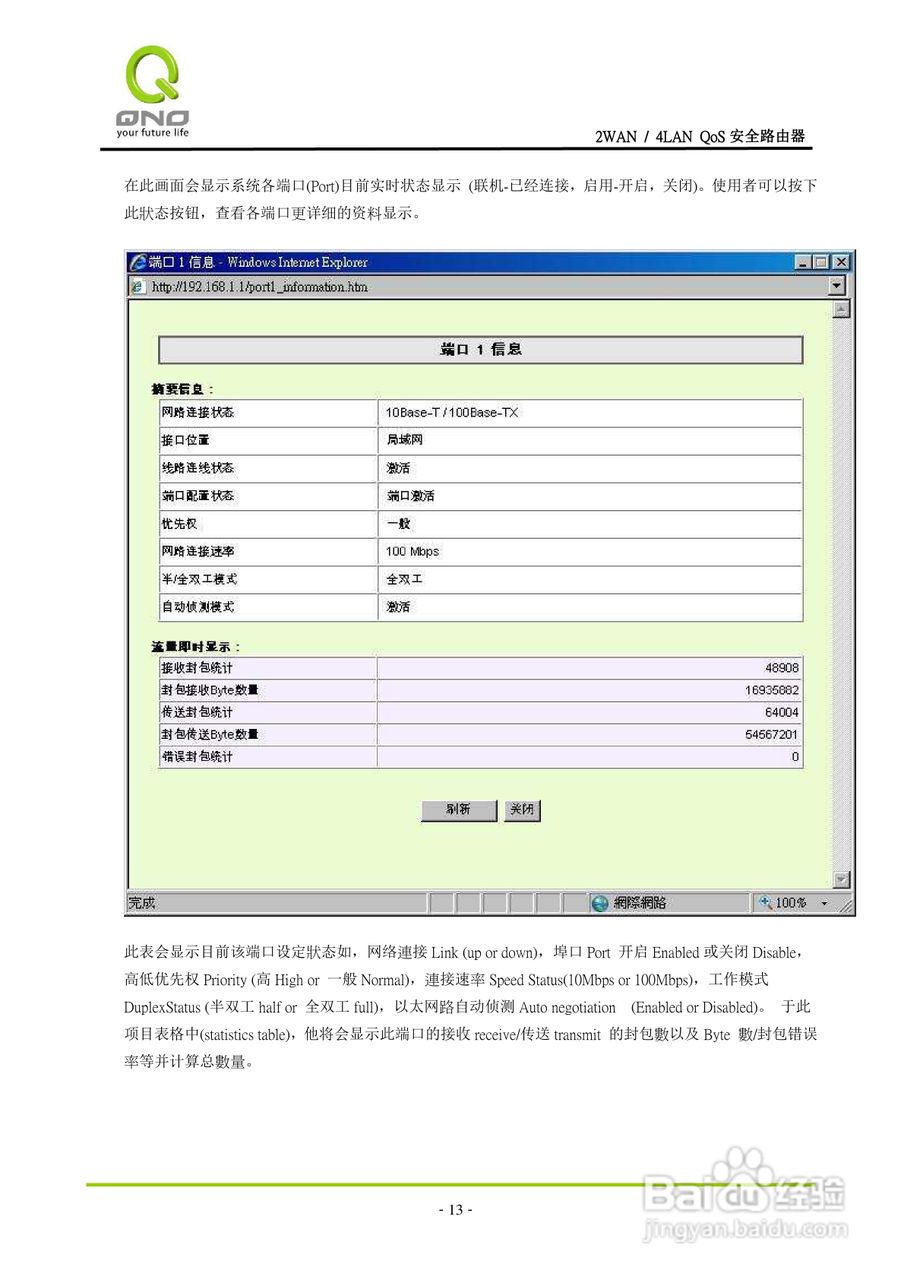The image size is (904, 1280).
Task: Click the 完成 status bar text
Action: [x=142, y=903]
